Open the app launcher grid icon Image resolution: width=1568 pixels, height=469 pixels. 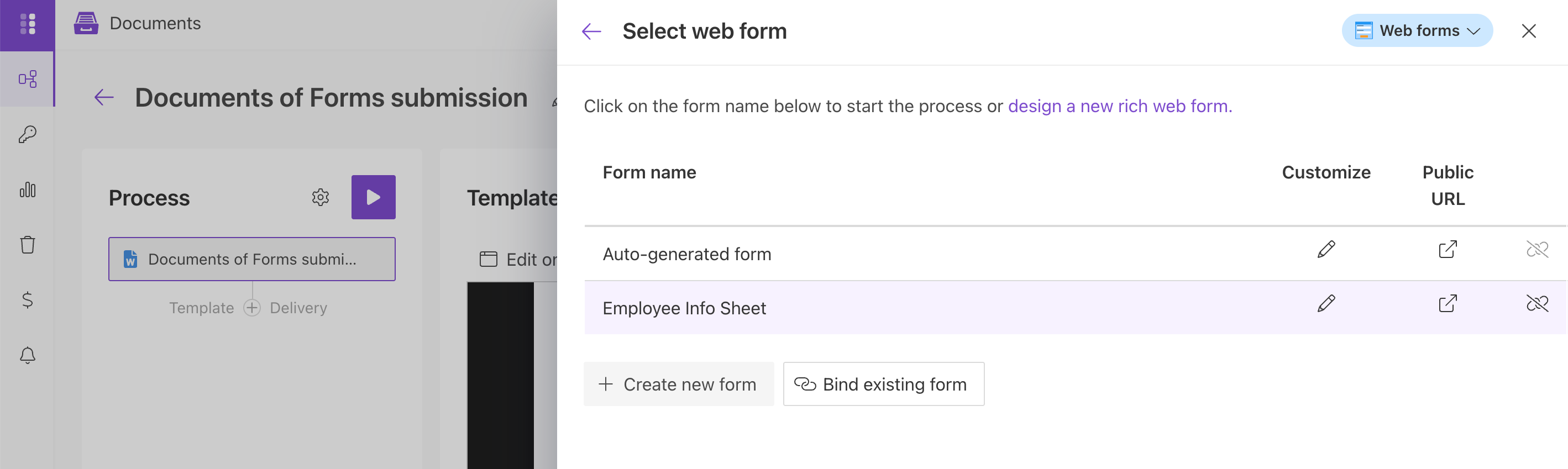(28, 24)
